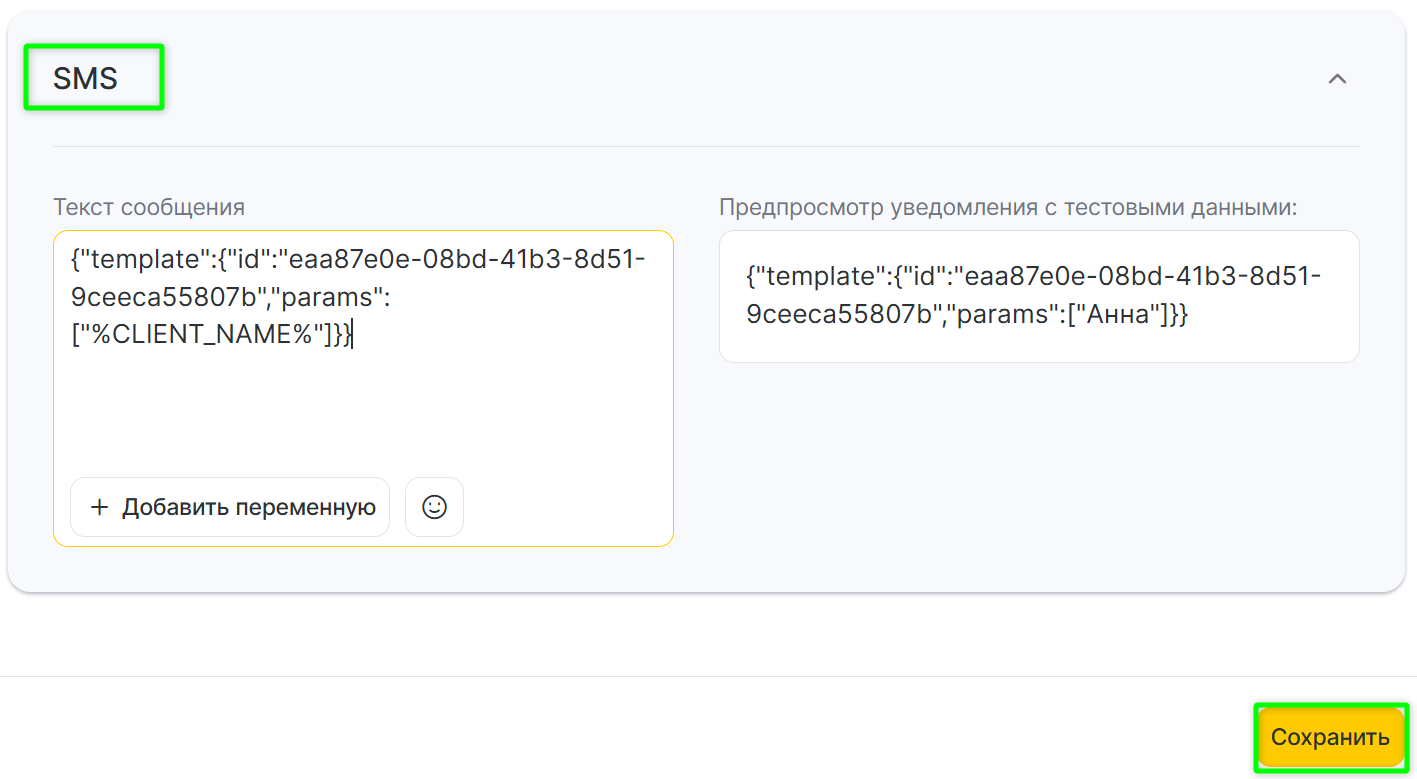This screenshot has width=1417, height=779.
Task: Collapse the SMS section with the chevron
Action: coord(1337,79)
